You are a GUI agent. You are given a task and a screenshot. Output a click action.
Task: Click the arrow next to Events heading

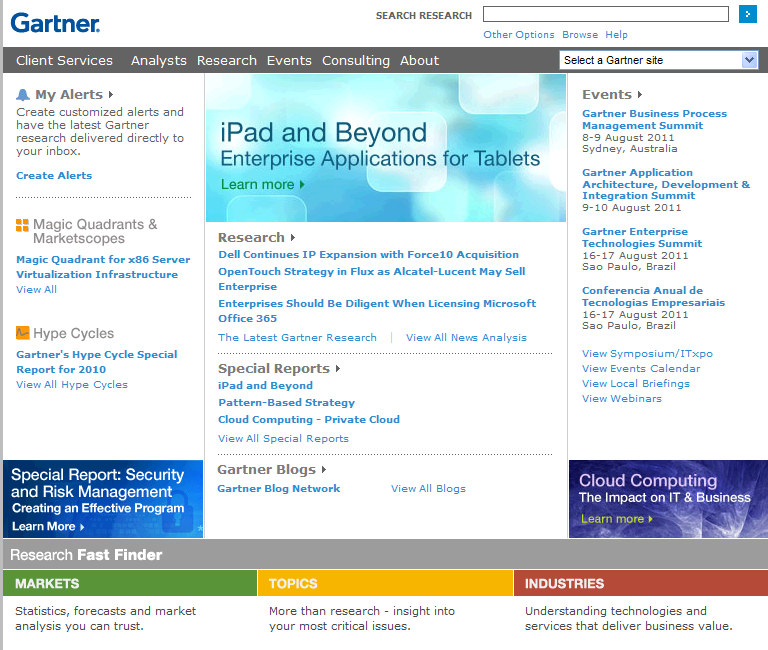640,95
